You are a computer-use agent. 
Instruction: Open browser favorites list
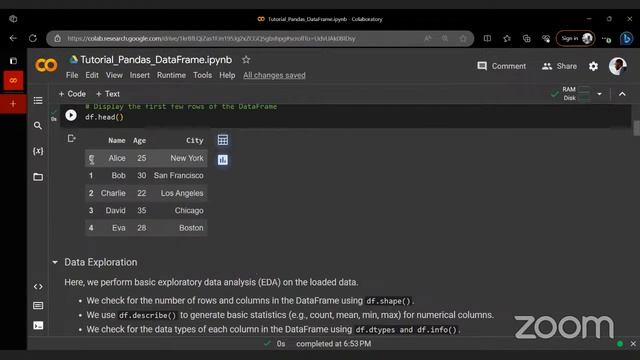pos(507,38)
